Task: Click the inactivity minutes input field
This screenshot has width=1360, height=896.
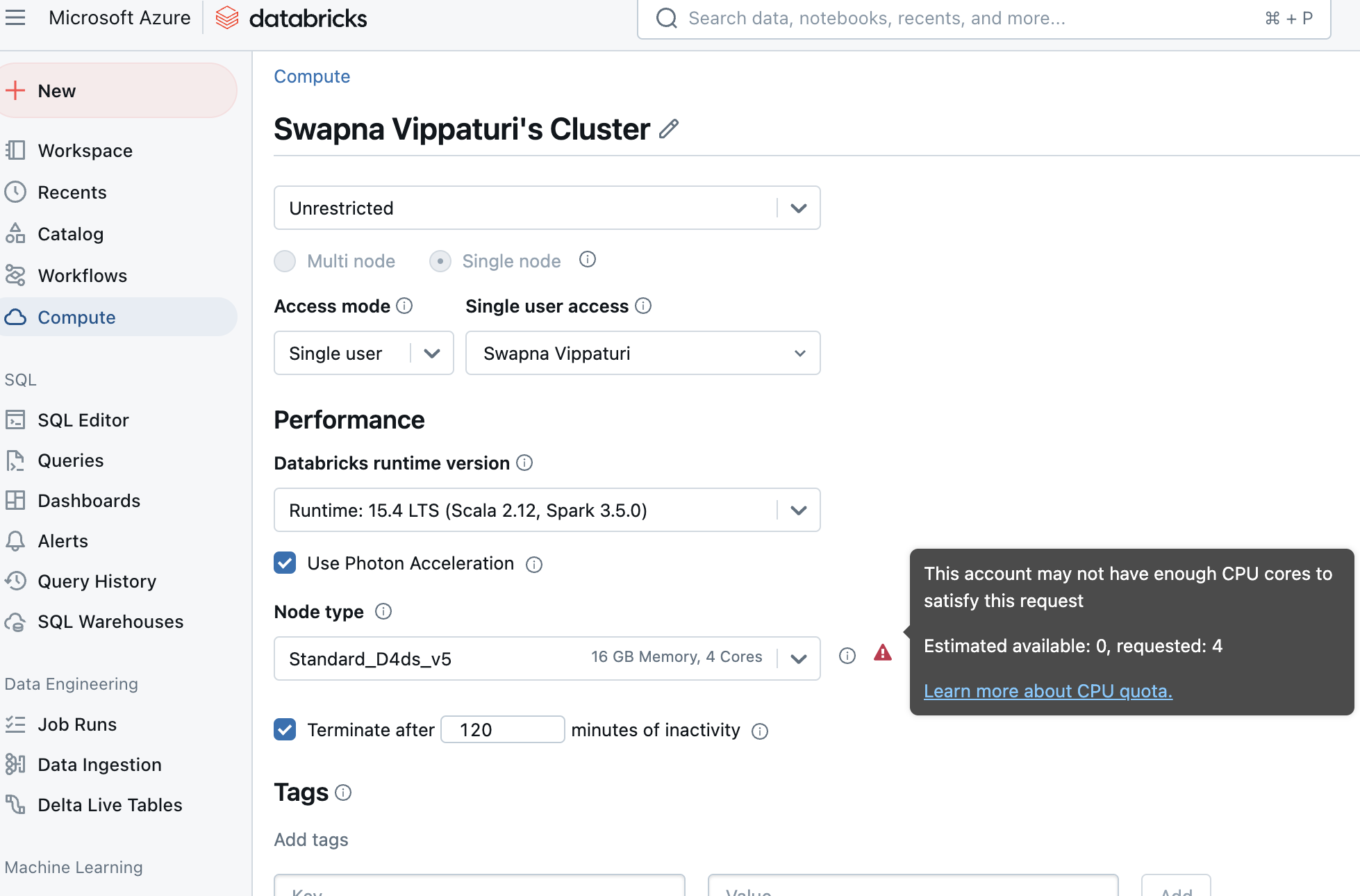Action: click(x=502, y=729)
